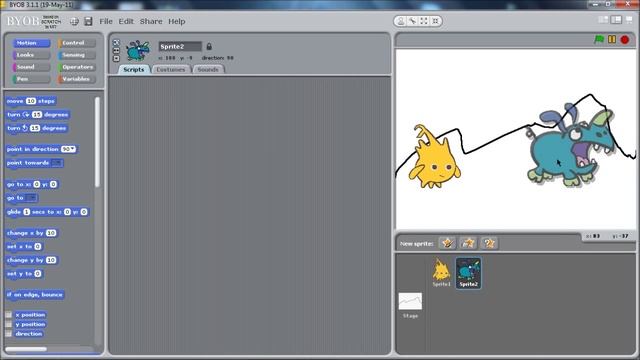Select Sprite2 in the sprite list

tap(468, 273)
